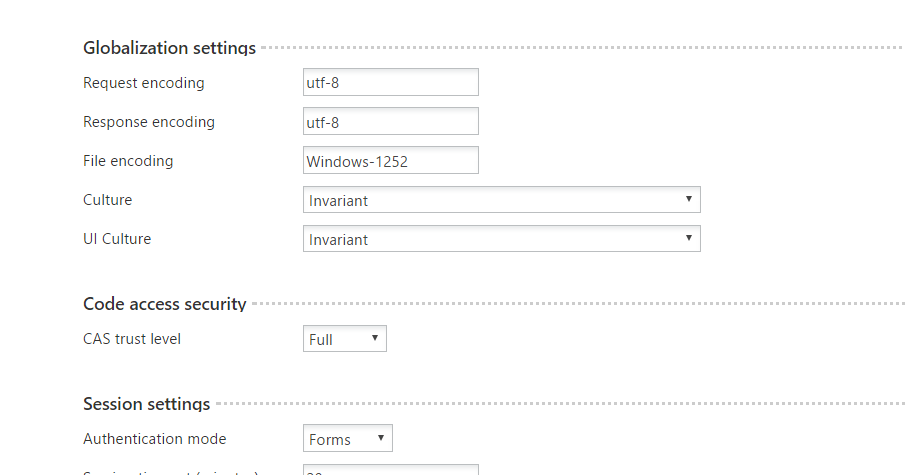Open the CAS trust level dropdown
The image size is (905, 475).
pyautogui.click(x=344, y=339)
